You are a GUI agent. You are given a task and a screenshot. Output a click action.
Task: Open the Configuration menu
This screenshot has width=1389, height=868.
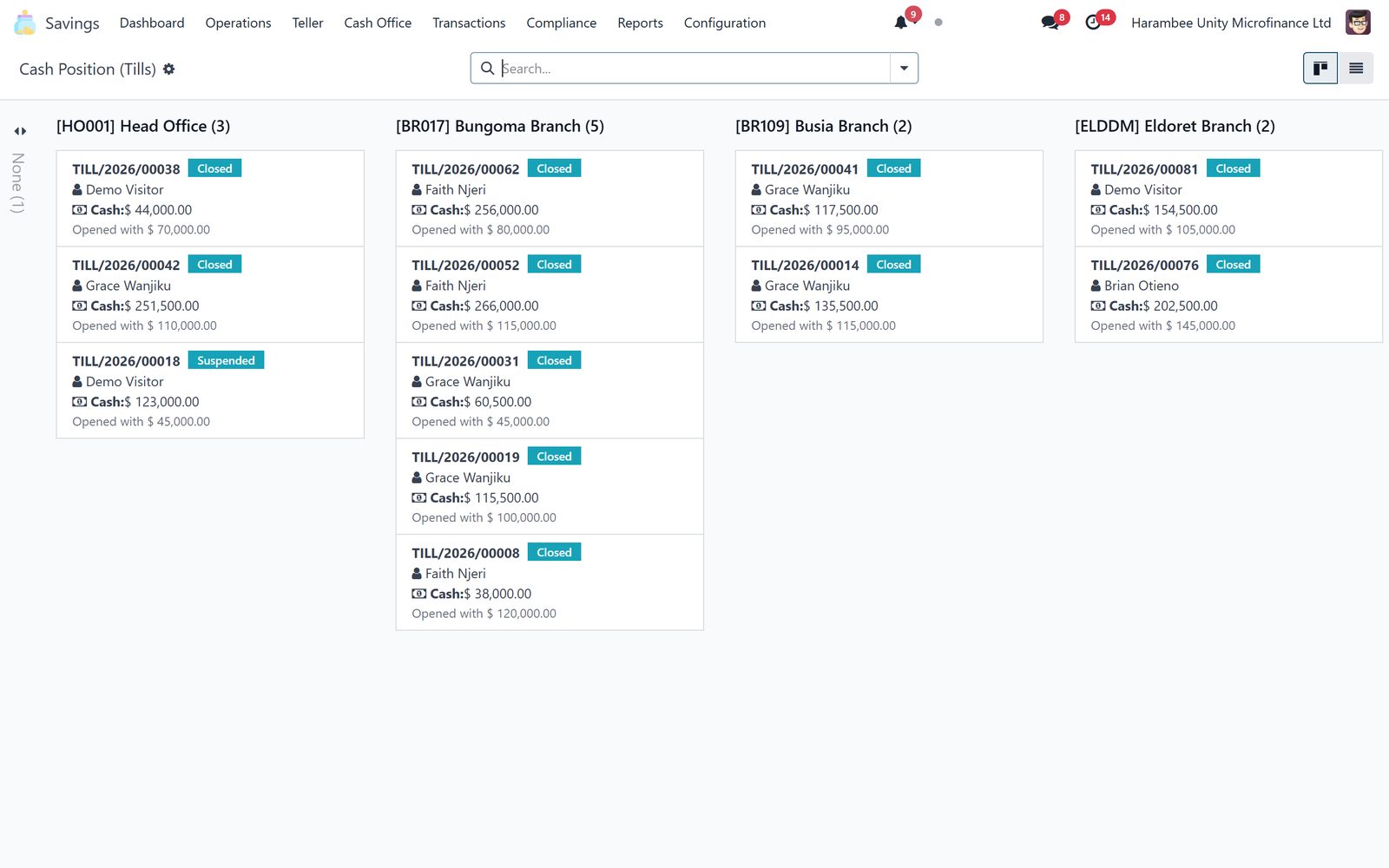click(x=725, y=23)
